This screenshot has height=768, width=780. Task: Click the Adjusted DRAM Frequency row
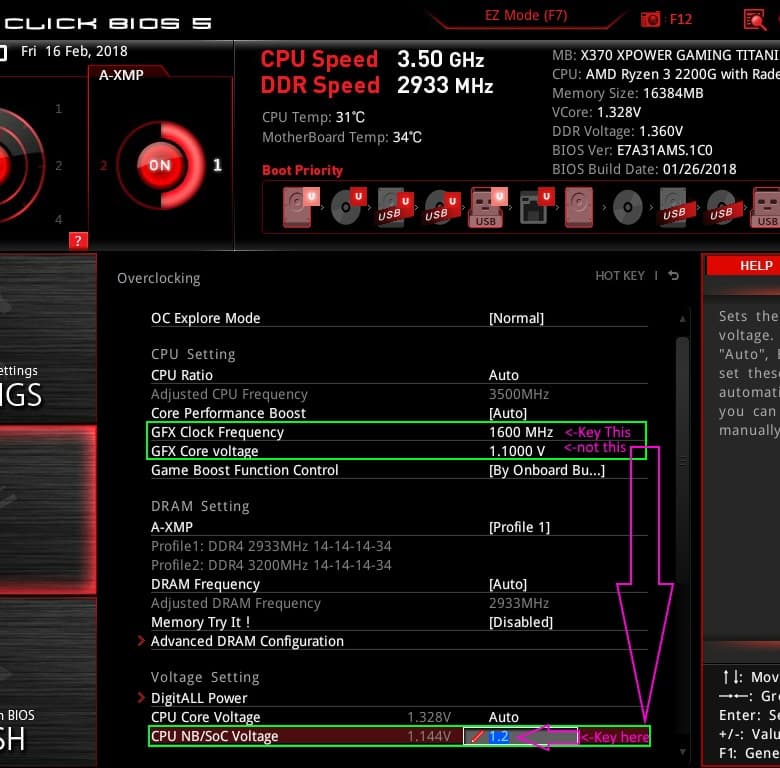399,603
